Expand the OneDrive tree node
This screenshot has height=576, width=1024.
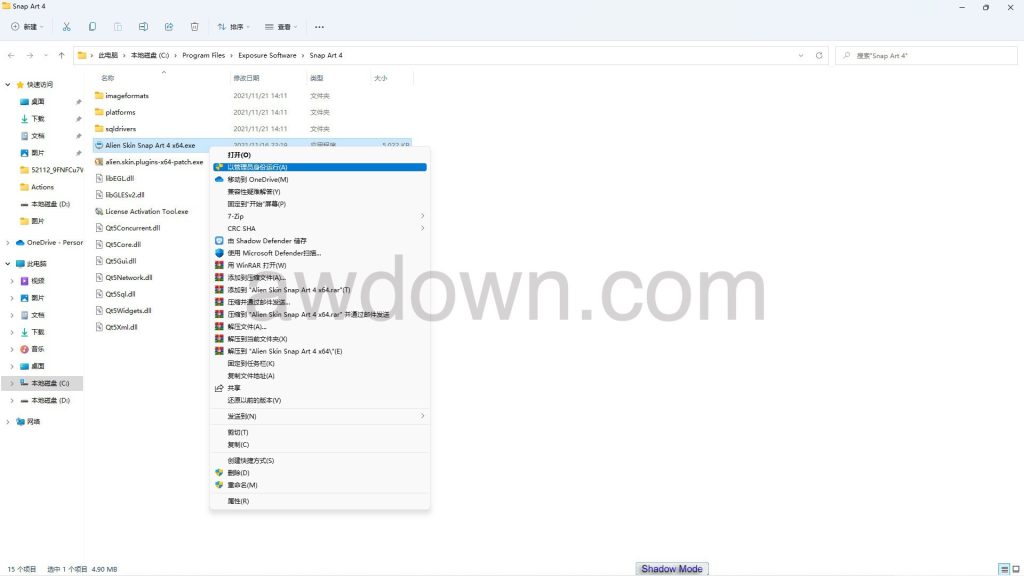pos(9,242)
